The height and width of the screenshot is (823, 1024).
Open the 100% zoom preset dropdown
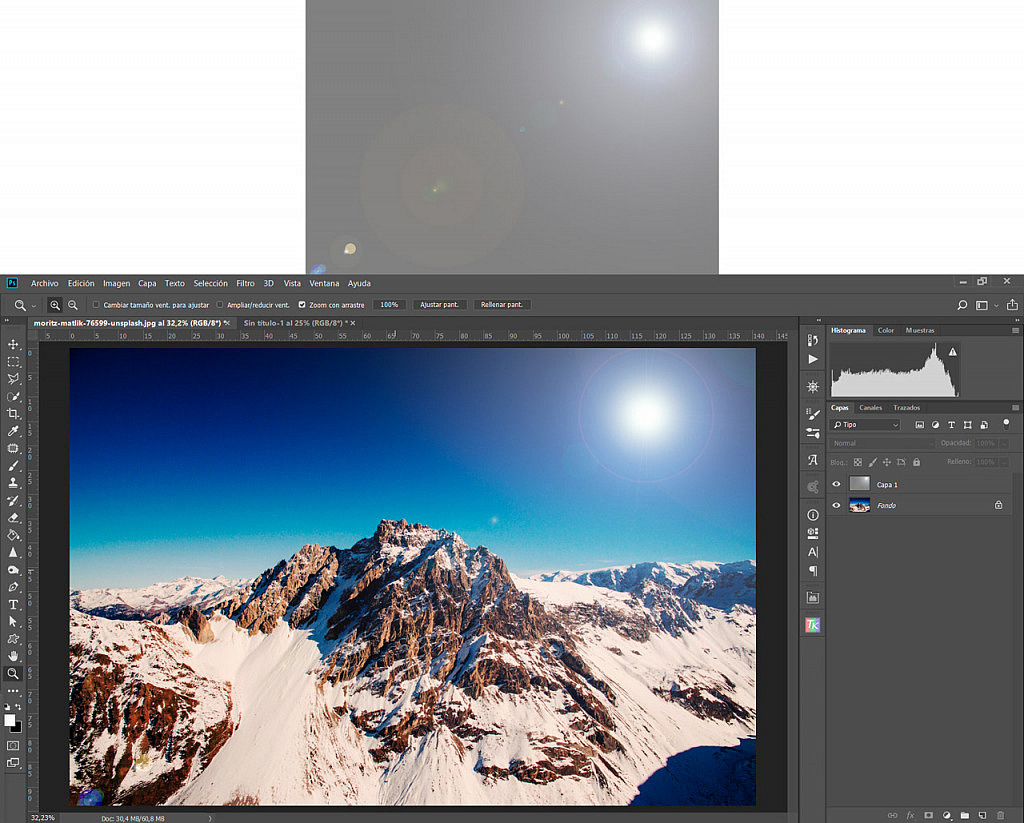coord(388,304)
